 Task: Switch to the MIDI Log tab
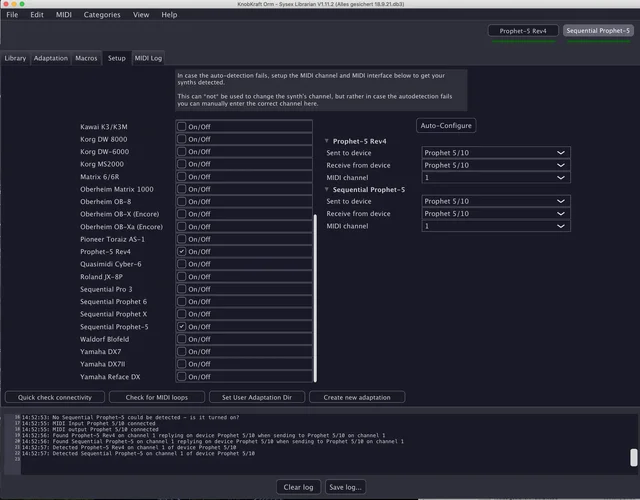[x=148, y=59]
